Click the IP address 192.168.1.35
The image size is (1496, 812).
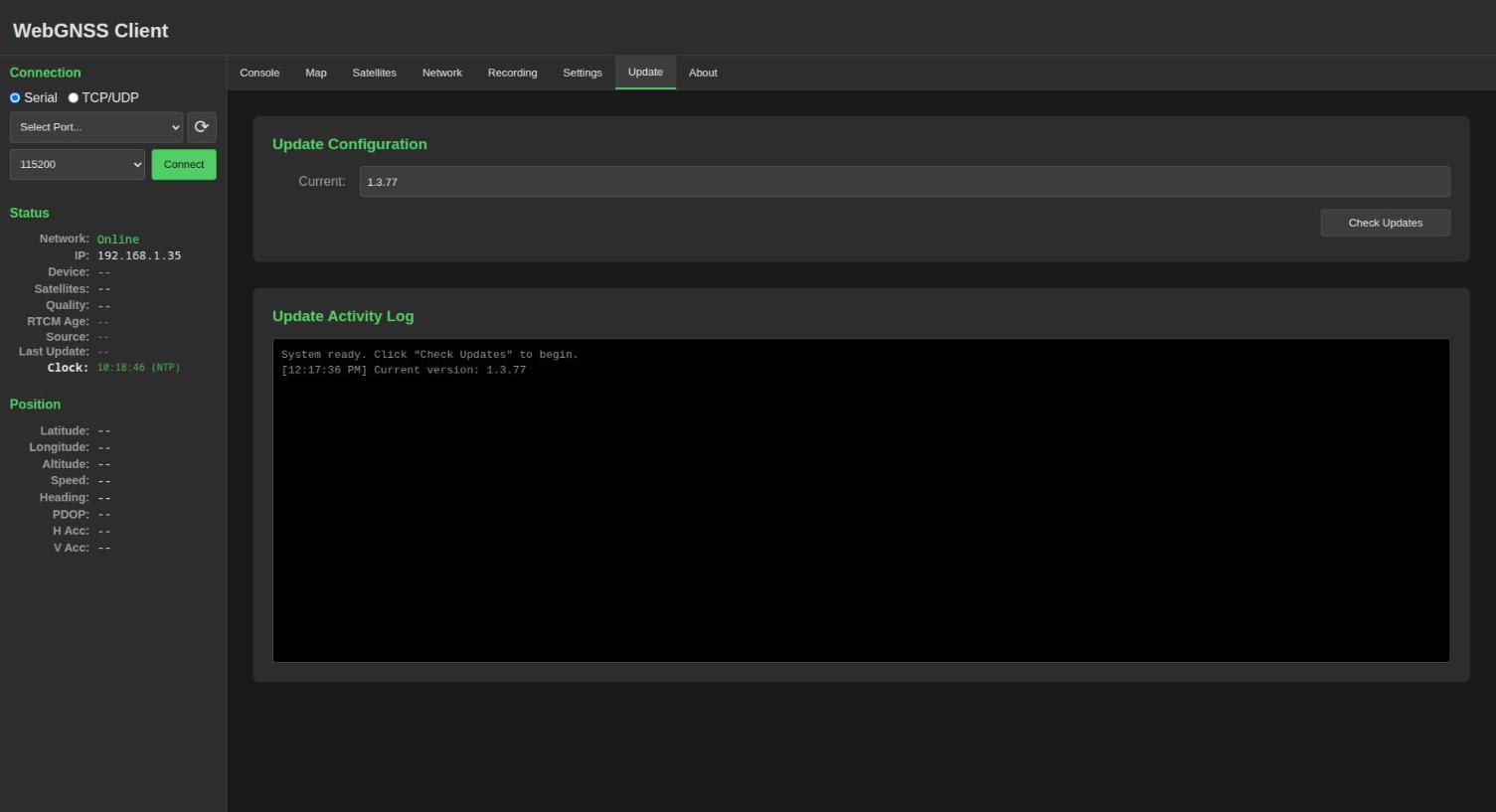coord(139,255)
